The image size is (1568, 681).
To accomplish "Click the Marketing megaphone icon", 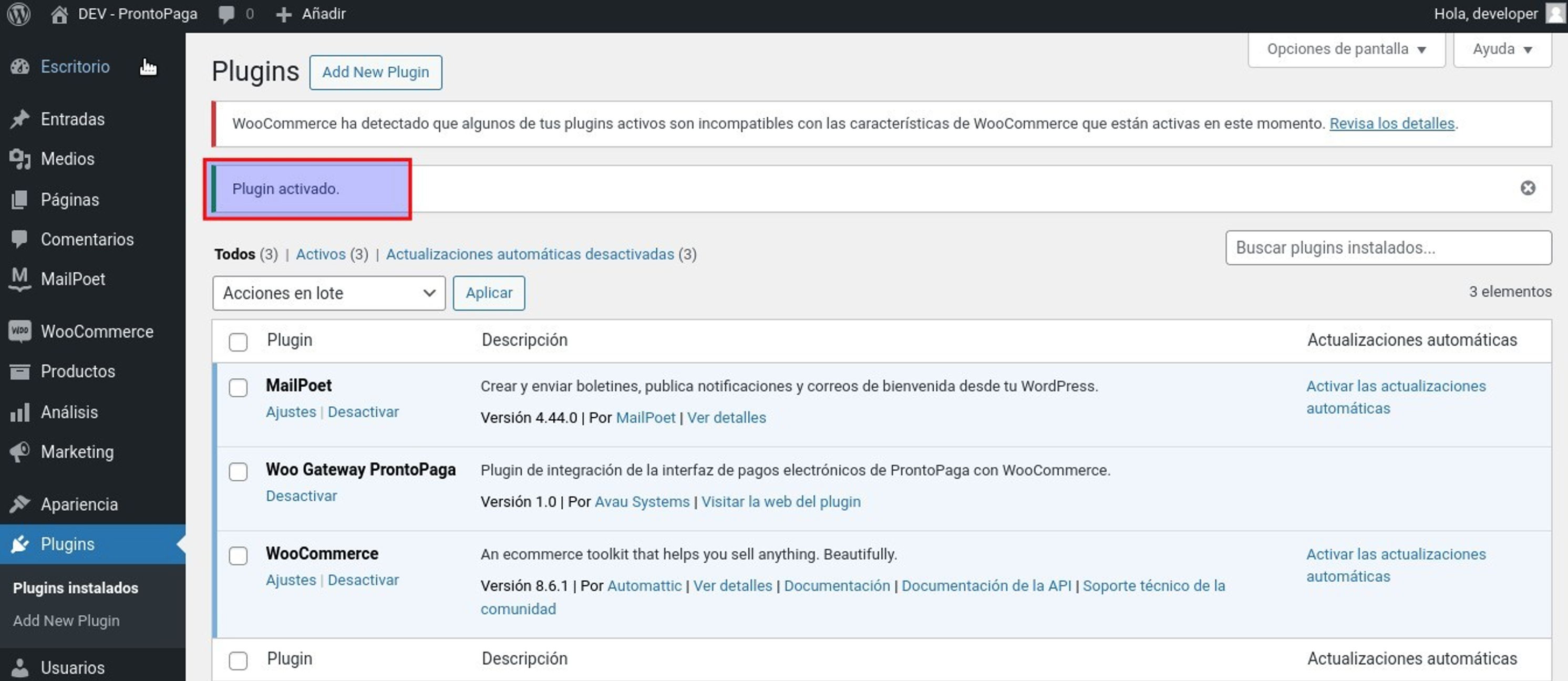I will coord(20,451).
